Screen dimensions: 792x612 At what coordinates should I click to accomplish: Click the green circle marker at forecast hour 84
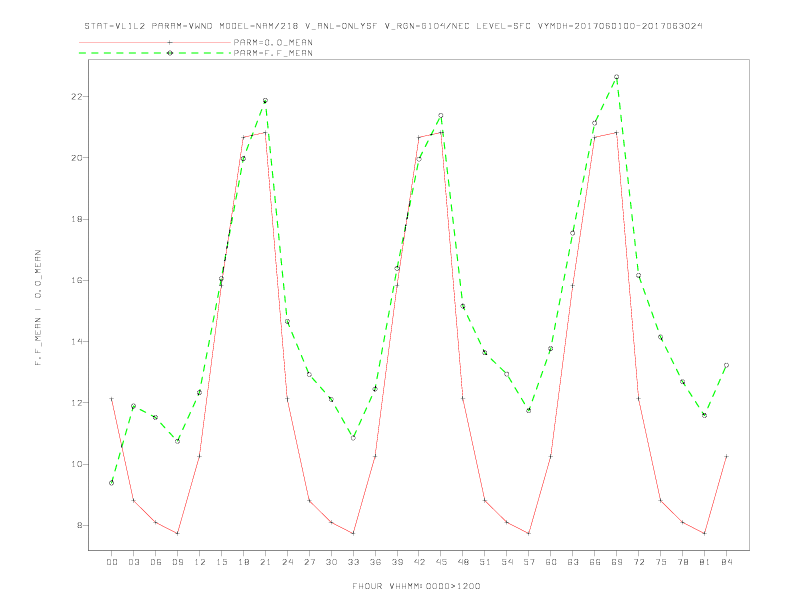click(x=726, y=365)
